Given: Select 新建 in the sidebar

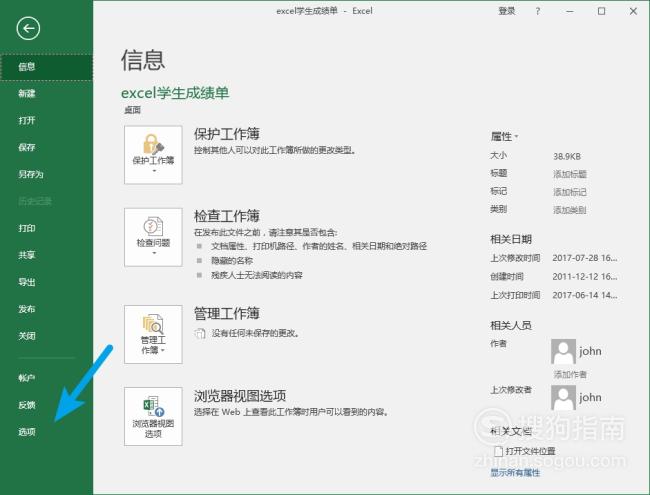Looking at the screenshot, I should tap(46, 93).
